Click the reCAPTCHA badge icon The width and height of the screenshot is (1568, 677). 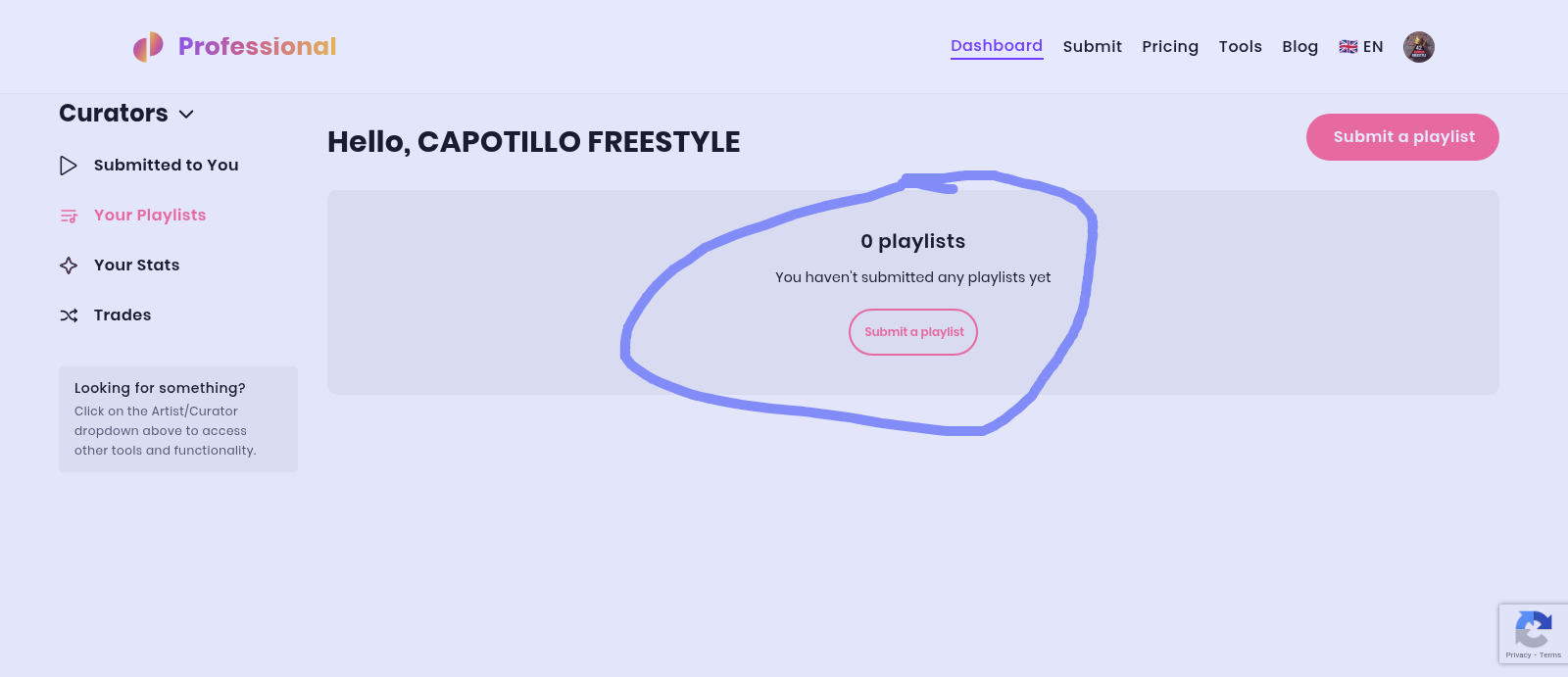tap(1533, 628)
